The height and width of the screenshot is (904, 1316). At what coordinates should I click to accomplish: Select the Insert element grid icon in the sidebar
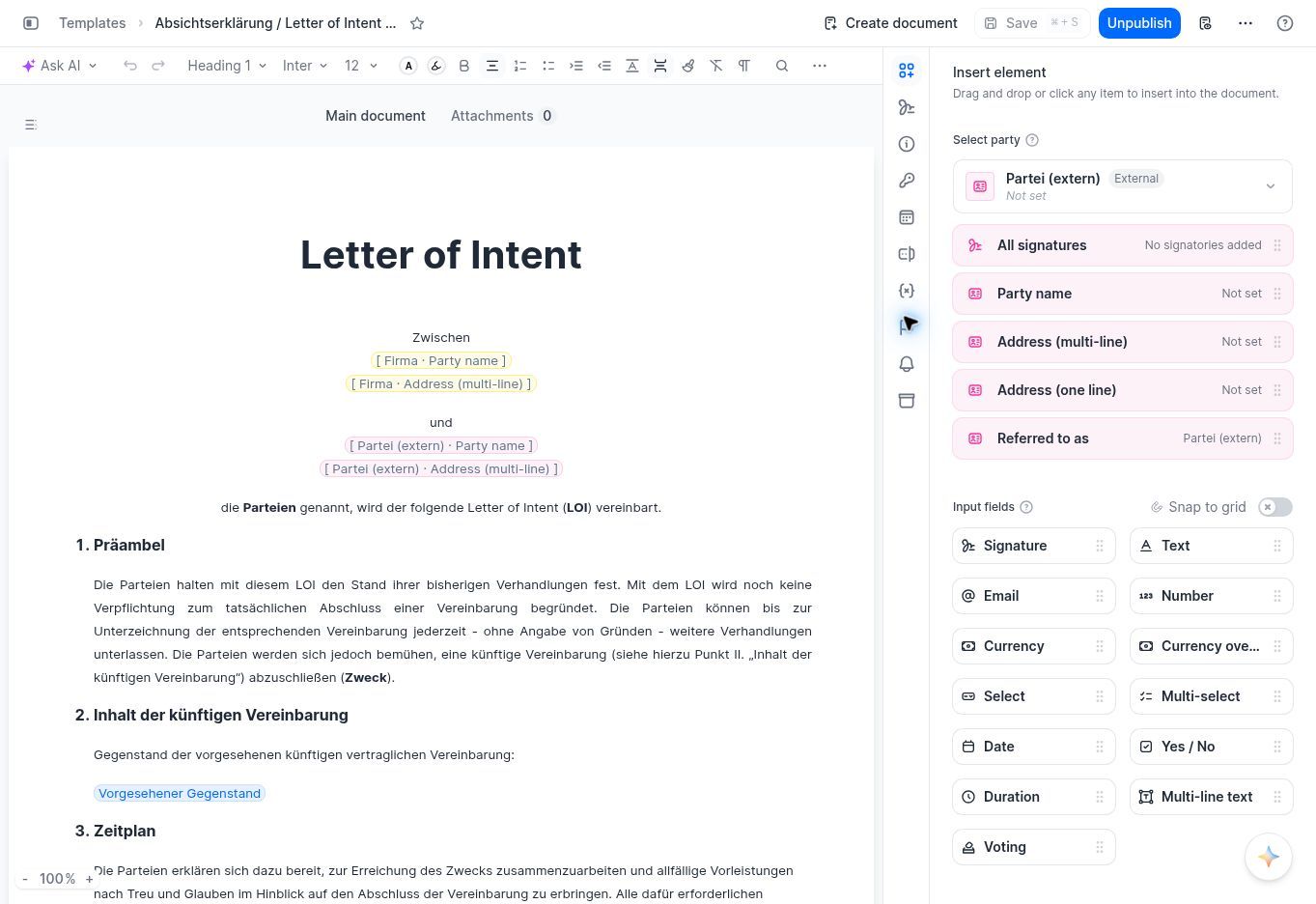(906, 71)
